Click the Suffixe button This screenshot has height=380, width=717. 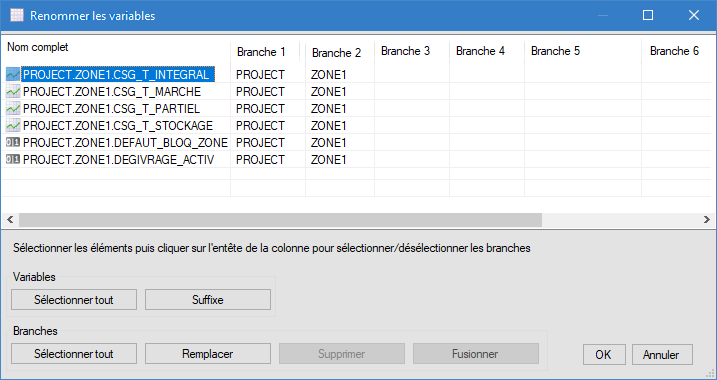(x=208, y=300)
